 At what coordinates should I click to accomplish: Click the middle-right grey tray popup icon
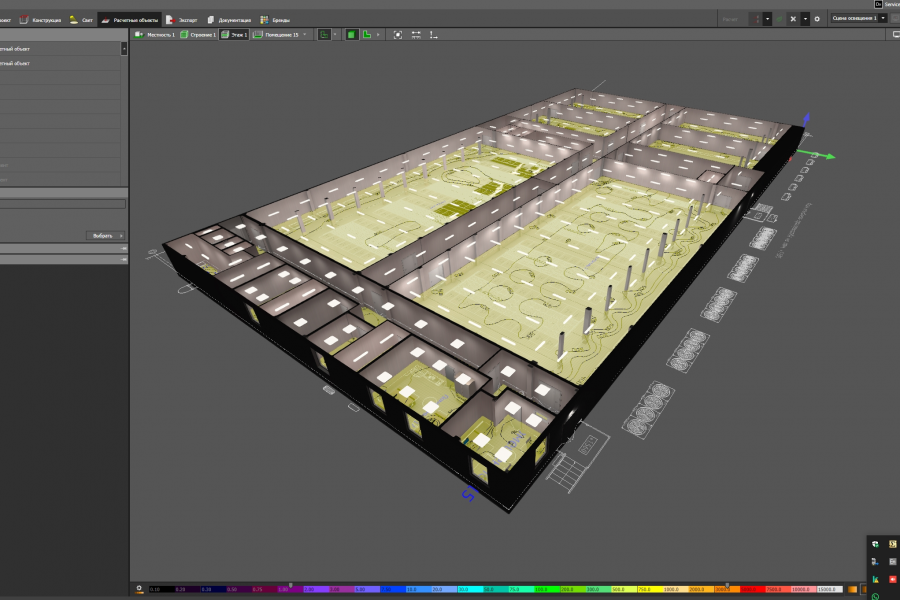point(893,562)
